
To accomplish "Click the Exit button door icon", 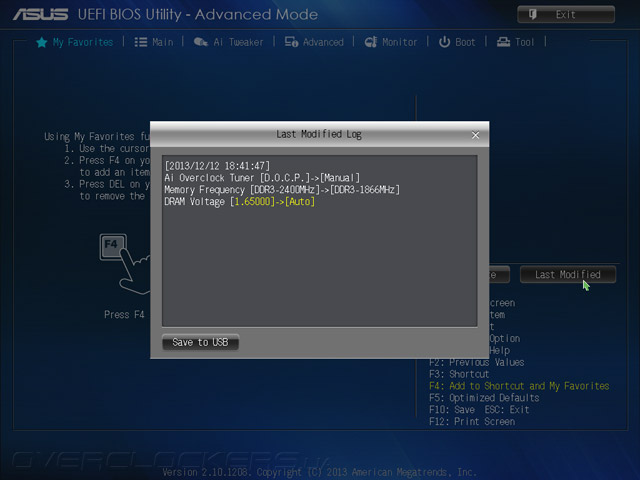I will [x=533, y=15].
